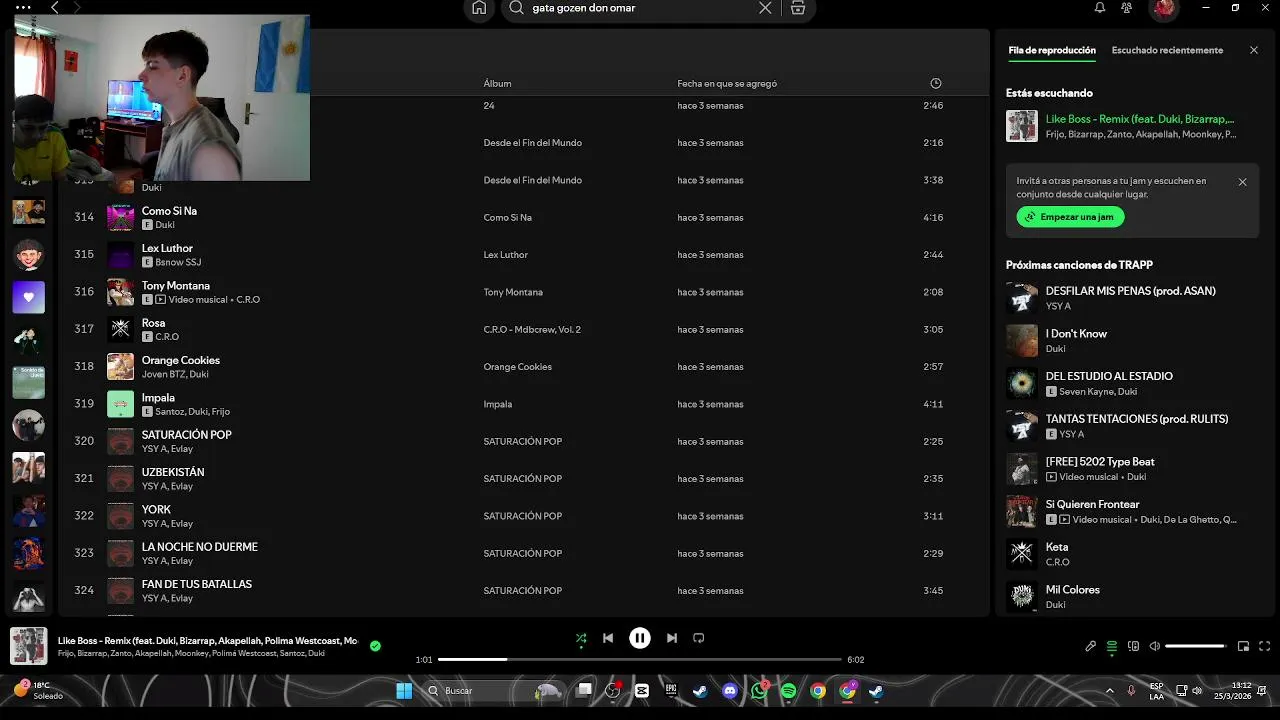Viewport: 1280px width, 720px height.
Task: Pause the current song
Action: click(640, 638)
